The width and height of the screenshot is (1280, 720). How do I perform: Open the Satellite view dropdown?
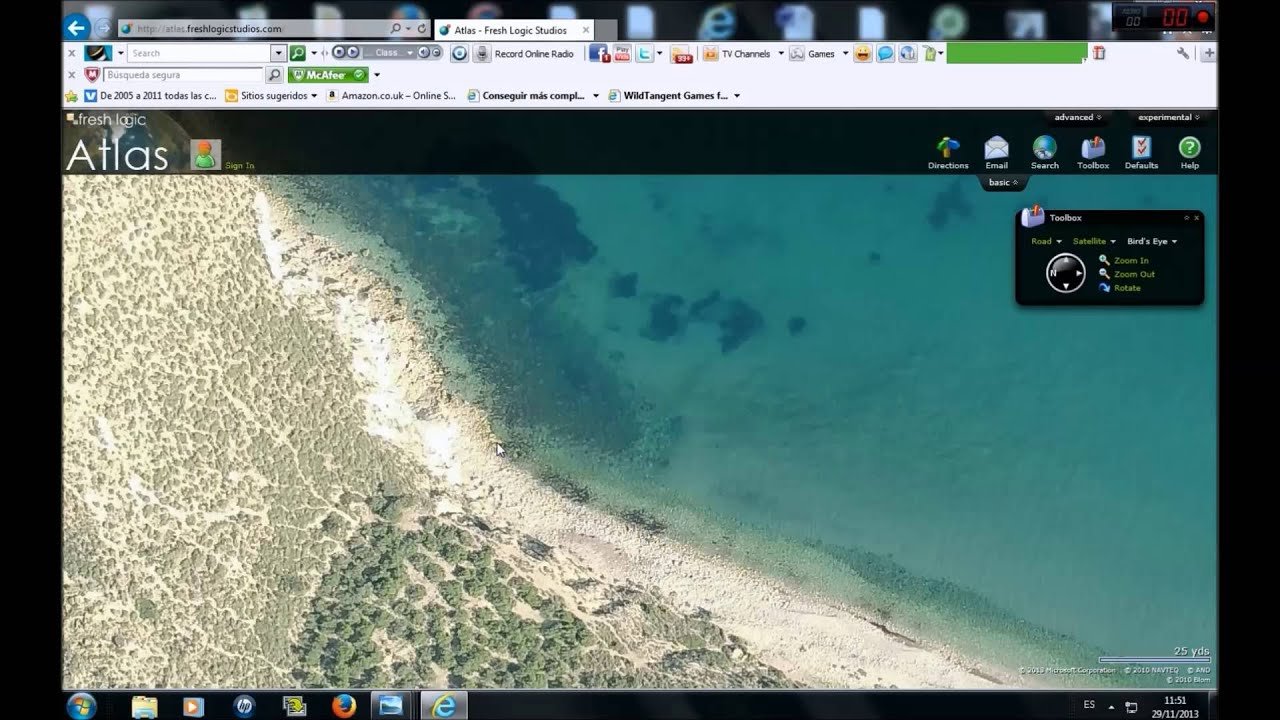[1093, 241]
